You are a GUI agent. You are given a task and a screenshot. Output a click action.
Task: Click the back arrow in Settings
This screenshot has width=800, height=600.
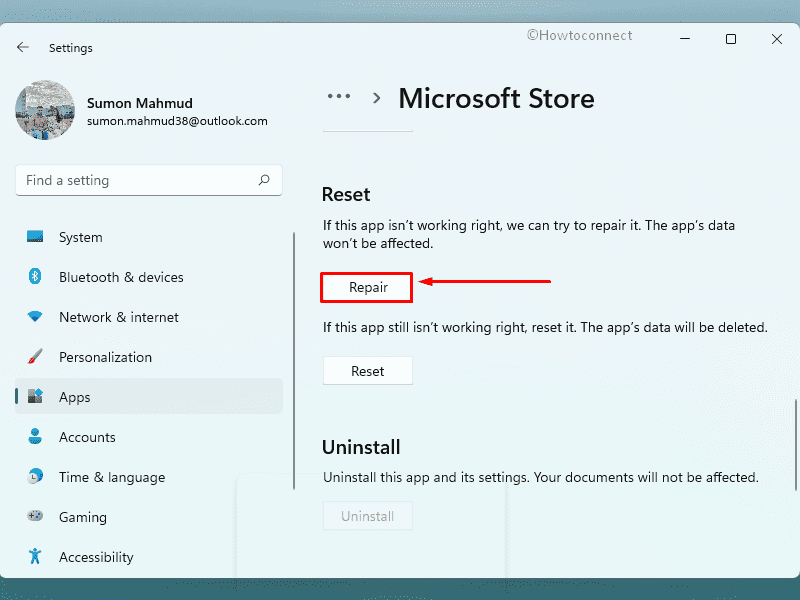[x=22, y=47]
